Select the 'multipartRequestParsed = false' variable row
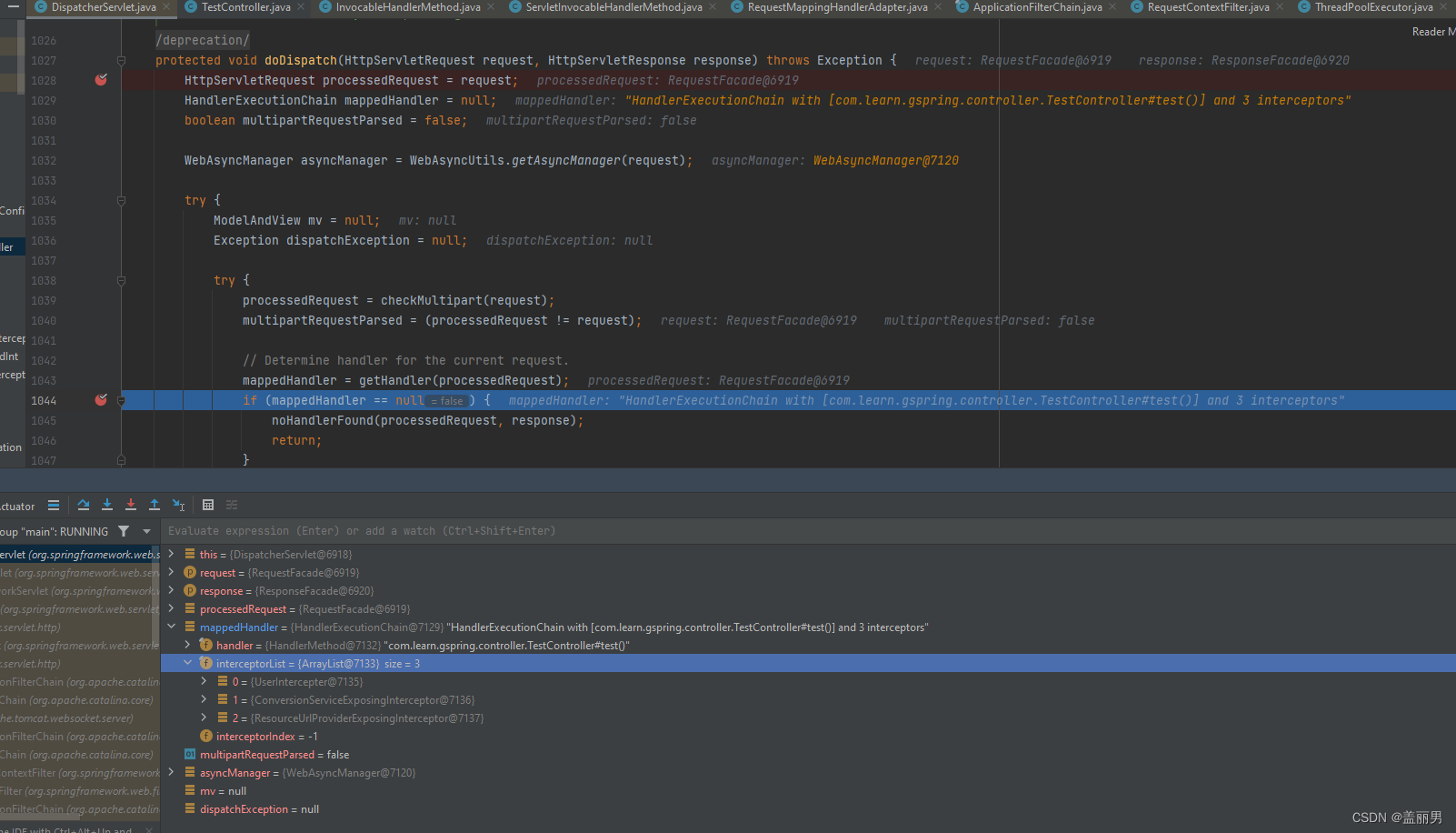 tap(808, 755)
